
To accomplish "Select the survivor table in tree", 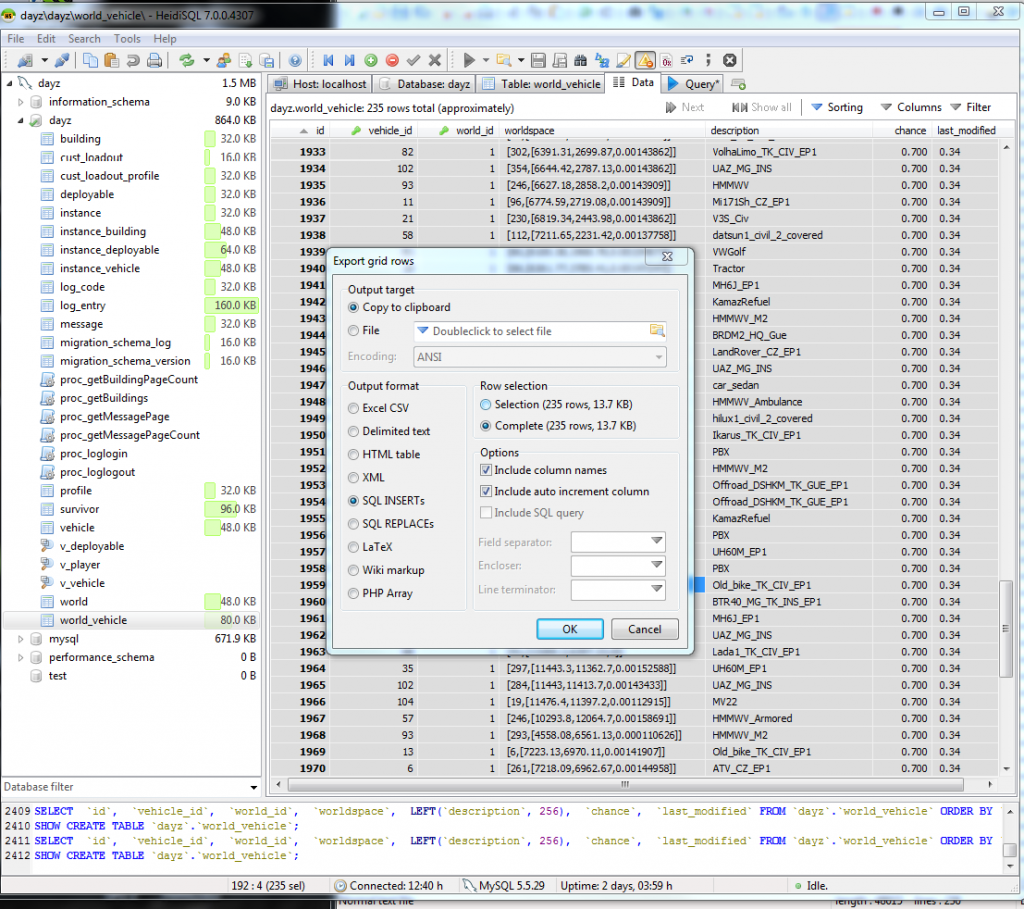I will 79,509.
